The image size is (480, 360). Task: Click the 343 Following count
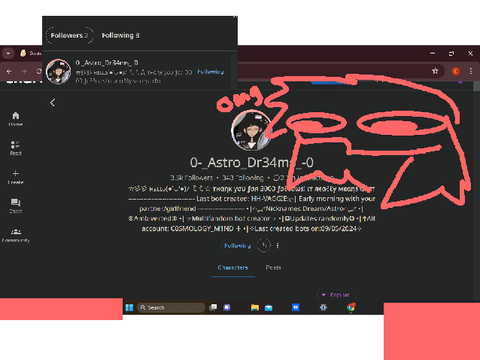243,178
